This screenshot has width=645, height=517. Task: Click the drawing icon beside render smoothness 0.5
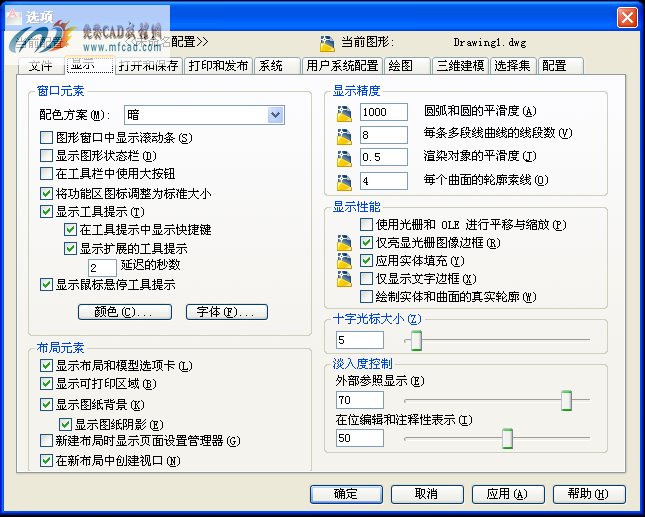[345, 158]
